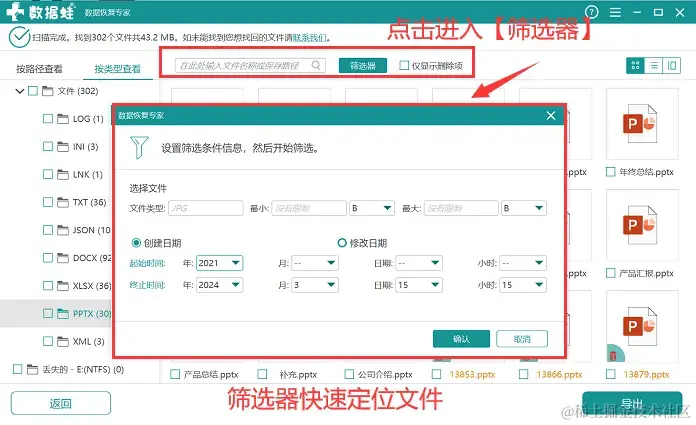This screenshot has height=425, width=696.
Task: Click the TXT folder icon
Action: [63, 202]
